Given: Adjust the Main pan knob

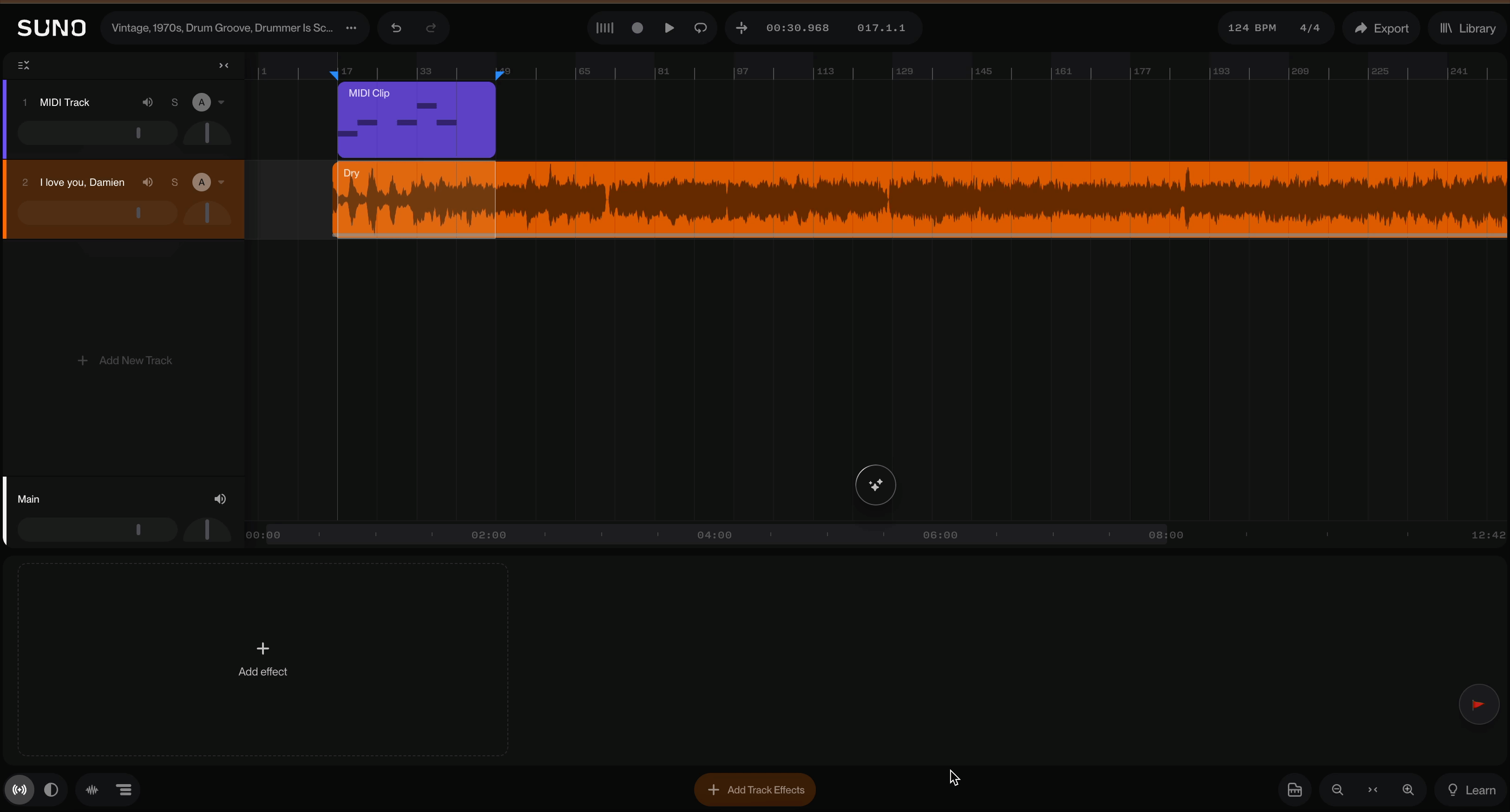Looking at the screenshot, I should (207, 530).
